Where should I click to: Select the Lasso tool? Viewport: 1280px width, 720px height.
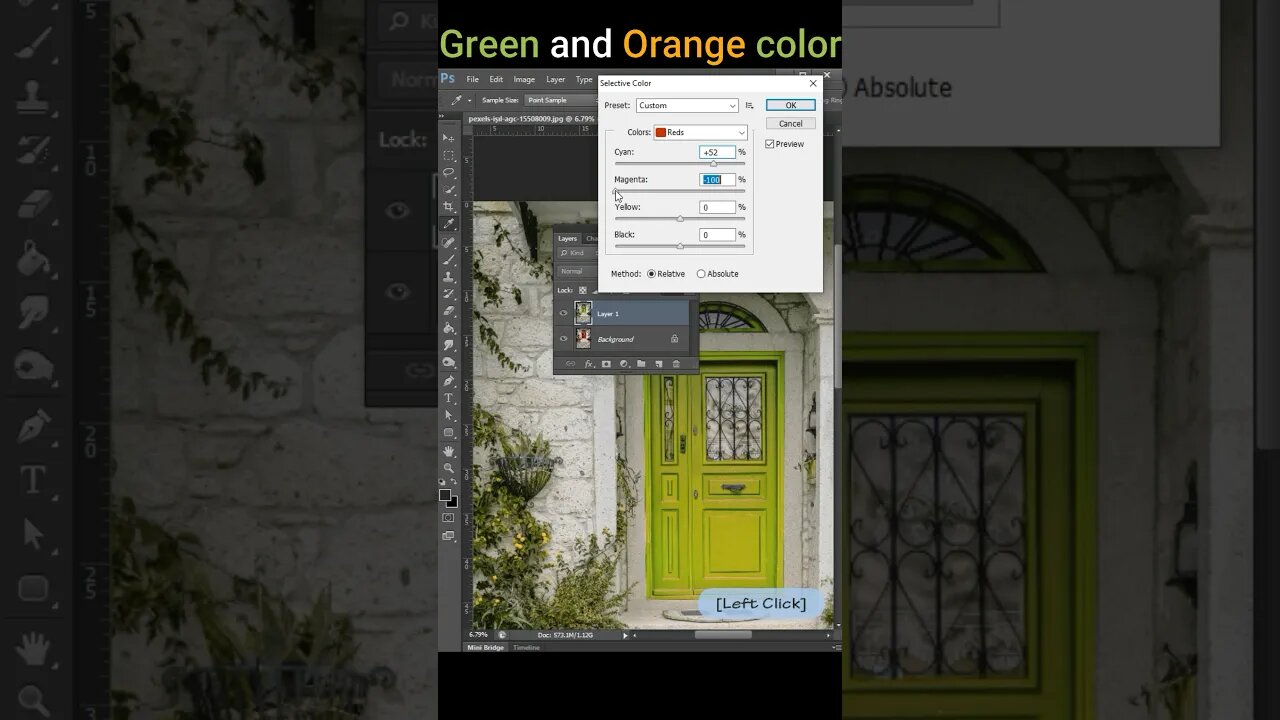click(x=449, y=173)
